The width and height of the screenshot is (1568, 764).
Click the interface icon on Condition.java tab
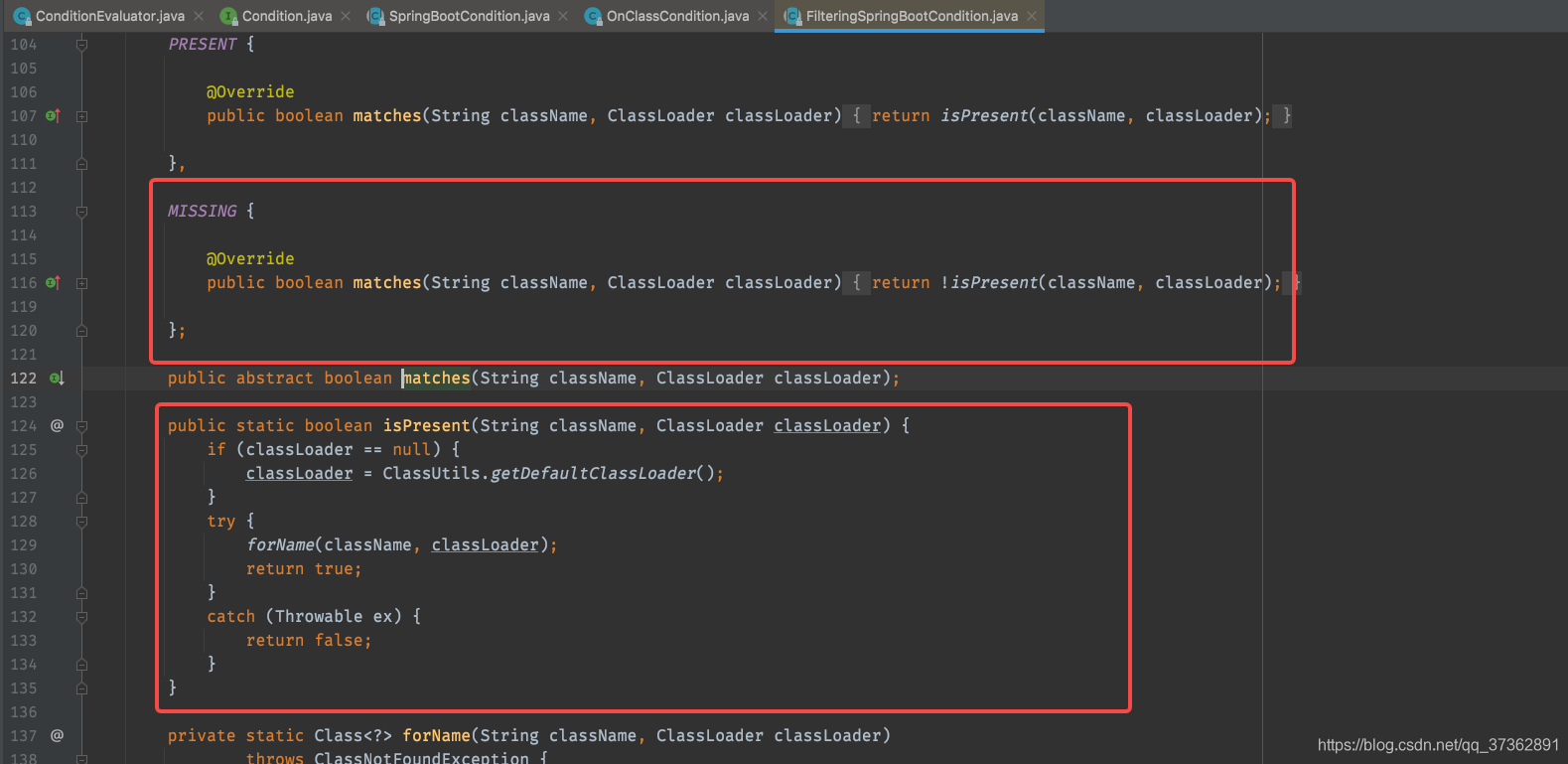[228, 16]
